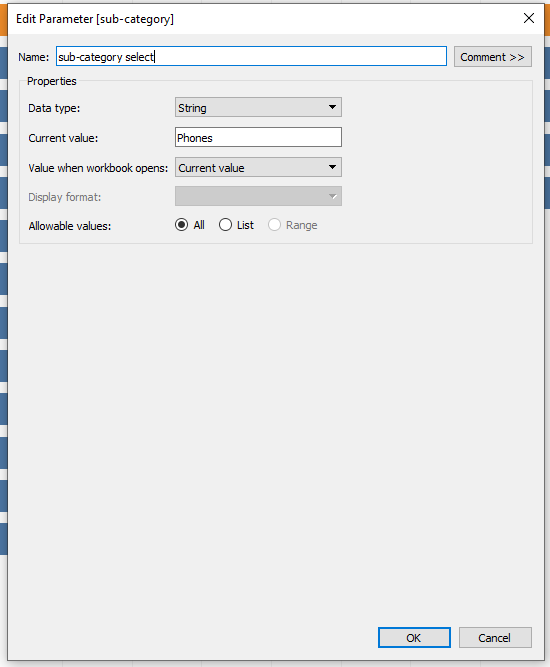Click the arrow beside Current value option
The width and height of the screenshot is (550, 667).
[x=333, y=167]
